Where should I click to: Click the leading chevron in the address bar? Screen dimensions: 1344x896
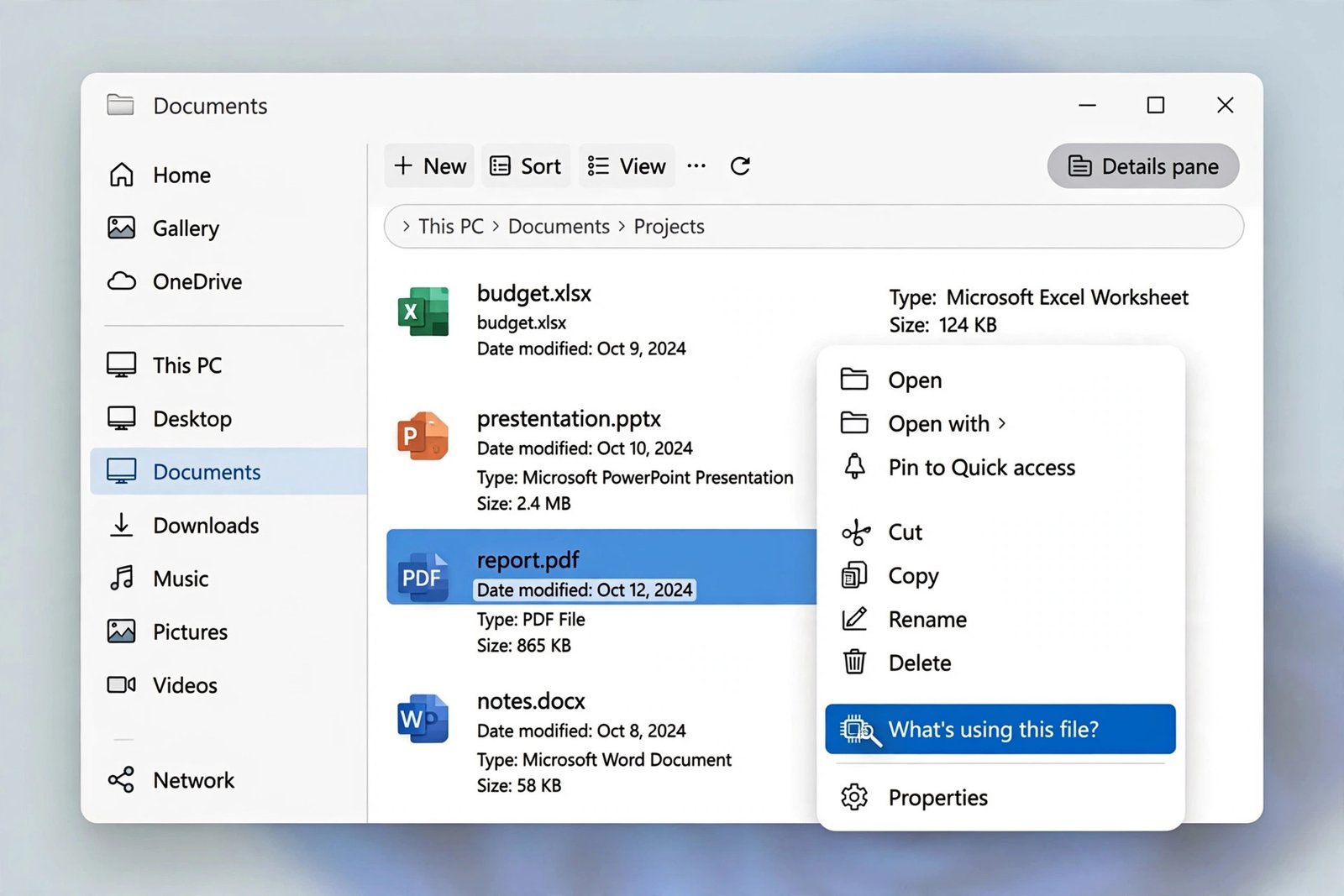(x=407, y=226)
